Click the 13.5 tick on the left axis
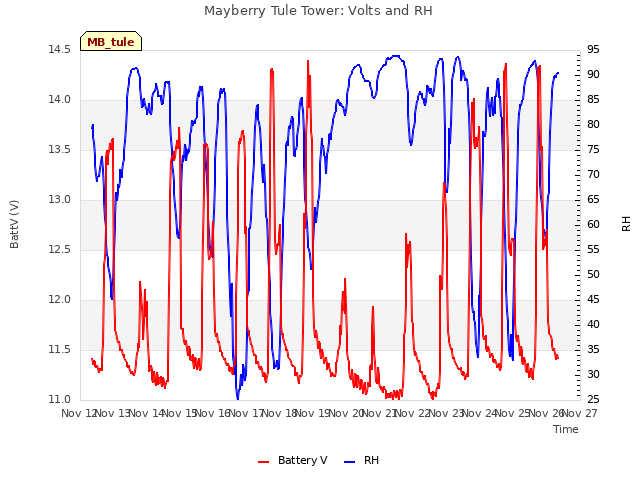Viewport: 640px width, 480px height. coord(60,150)
